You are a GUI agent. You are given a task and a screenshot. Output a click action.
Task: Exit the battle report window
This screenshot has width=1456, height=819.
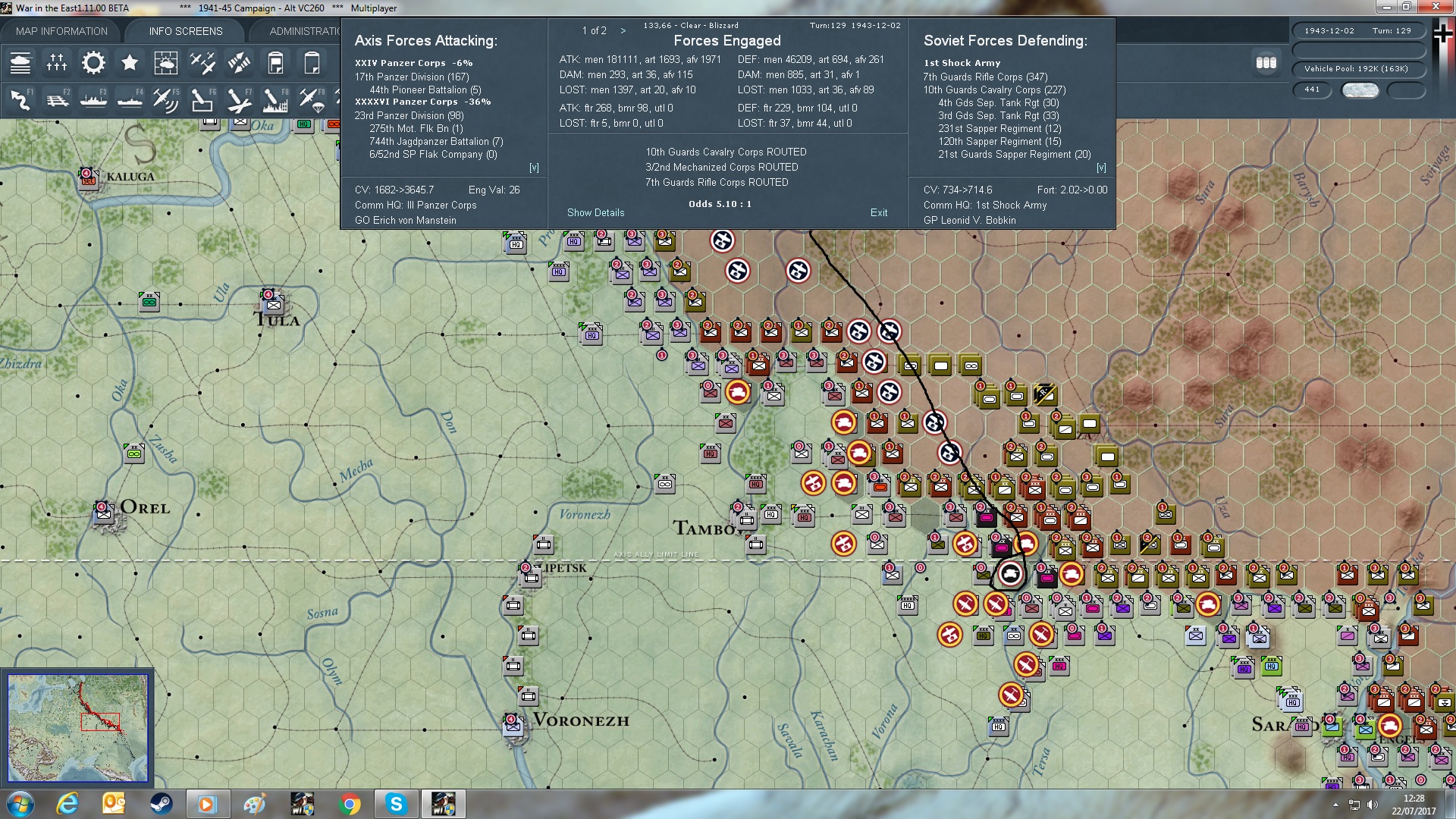(x=879, y=212)
